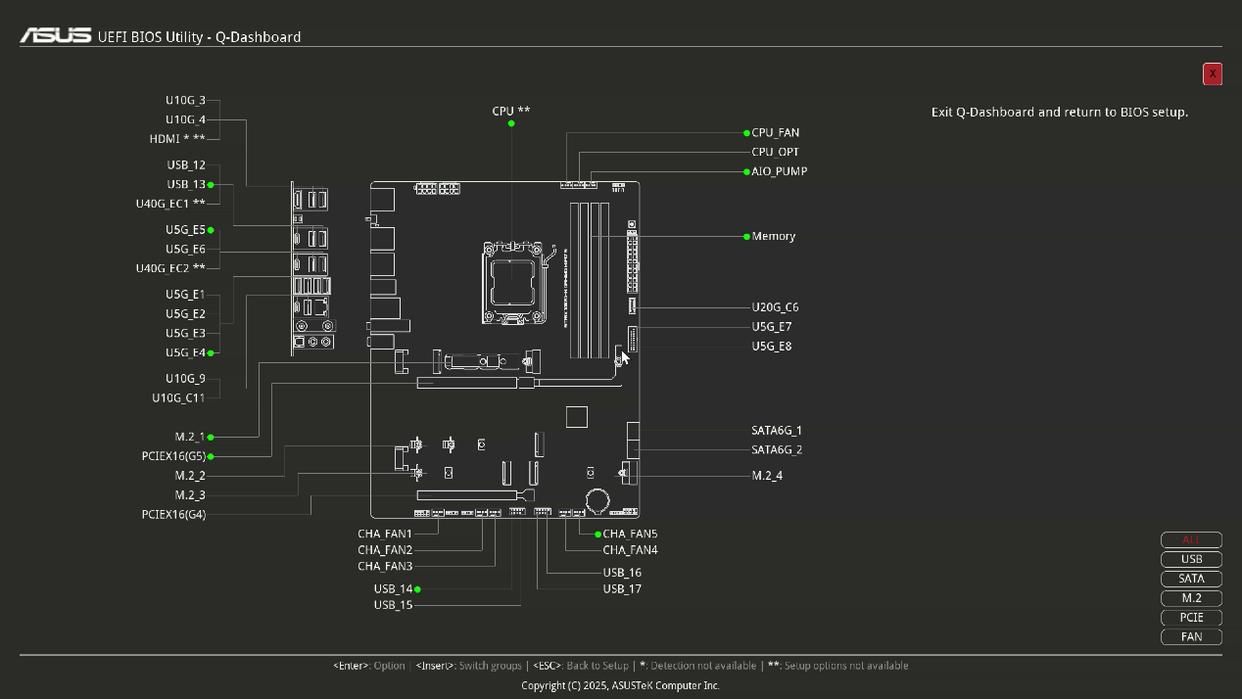
Task: Select the M.2 group filter button
Action: pos(1191,598)
